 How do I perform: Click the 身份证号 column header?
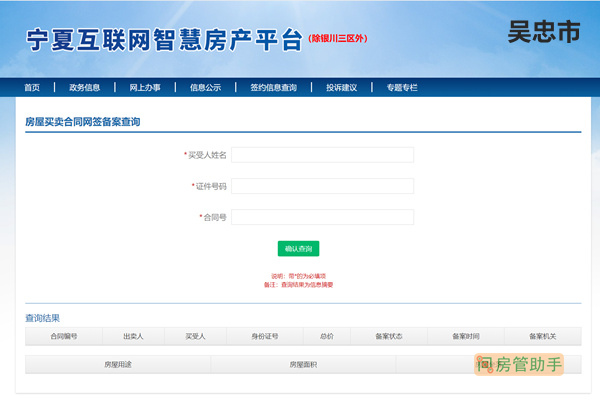coord(265,336)
